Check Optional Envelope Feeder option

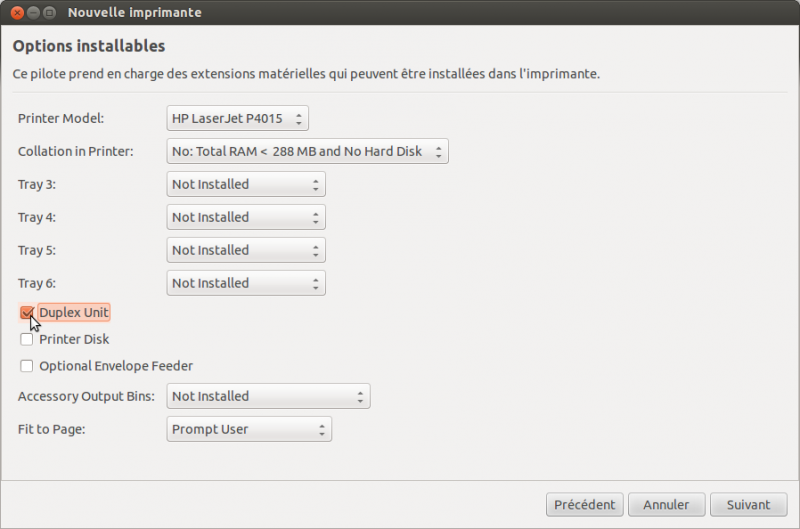27,366
